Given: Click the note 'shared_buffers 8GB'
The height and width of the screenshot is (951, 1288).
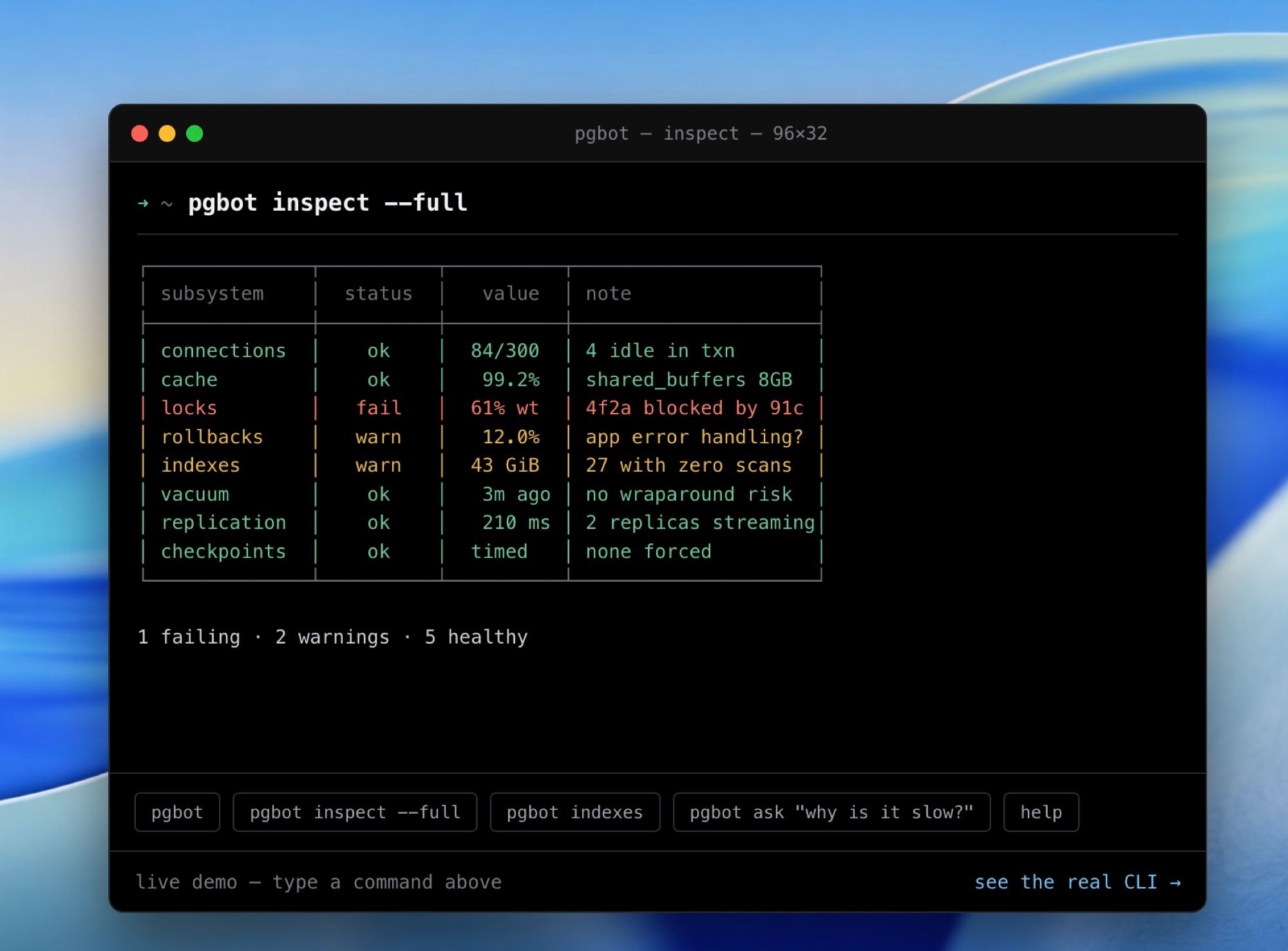Looking at the screenshot, I should coord(689,379).
